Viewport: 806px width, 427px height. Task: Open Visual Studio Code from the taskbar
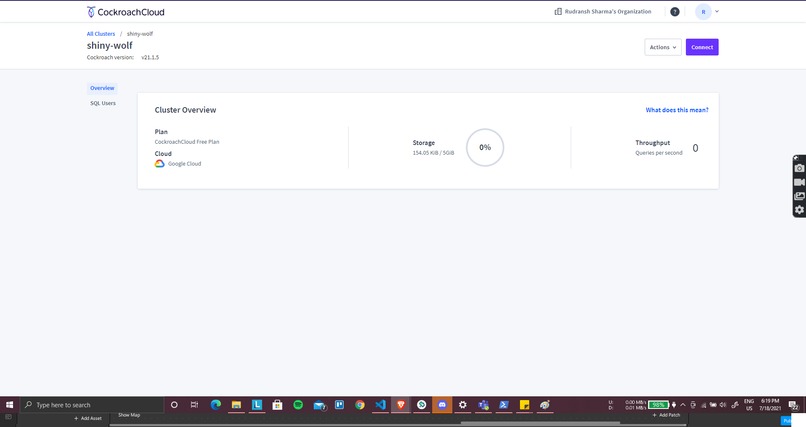coord(380,405)
